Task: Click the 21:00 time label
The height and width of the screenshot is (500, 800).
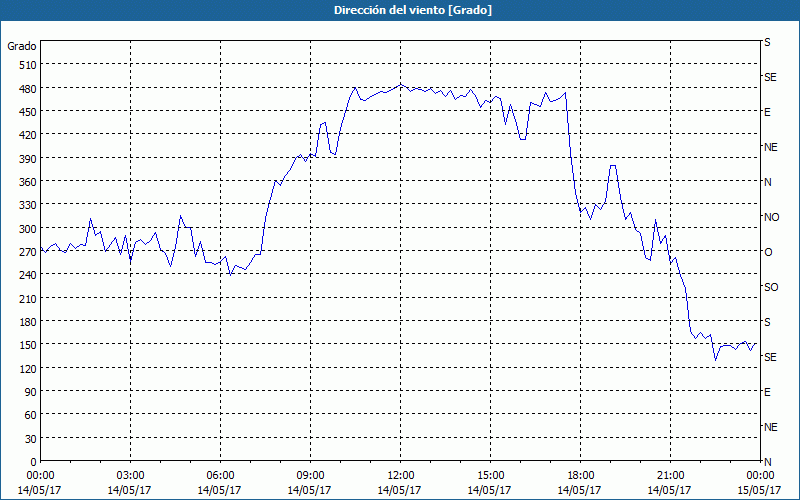Action: point(670,476)
